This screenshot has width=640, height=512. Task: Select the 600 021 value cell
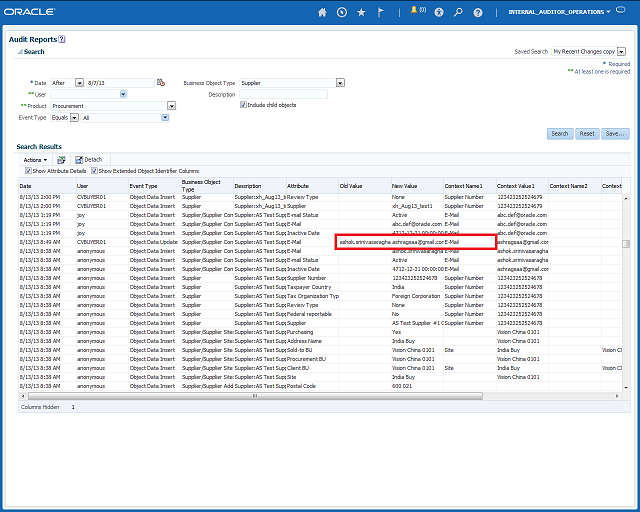click(417, 386)
